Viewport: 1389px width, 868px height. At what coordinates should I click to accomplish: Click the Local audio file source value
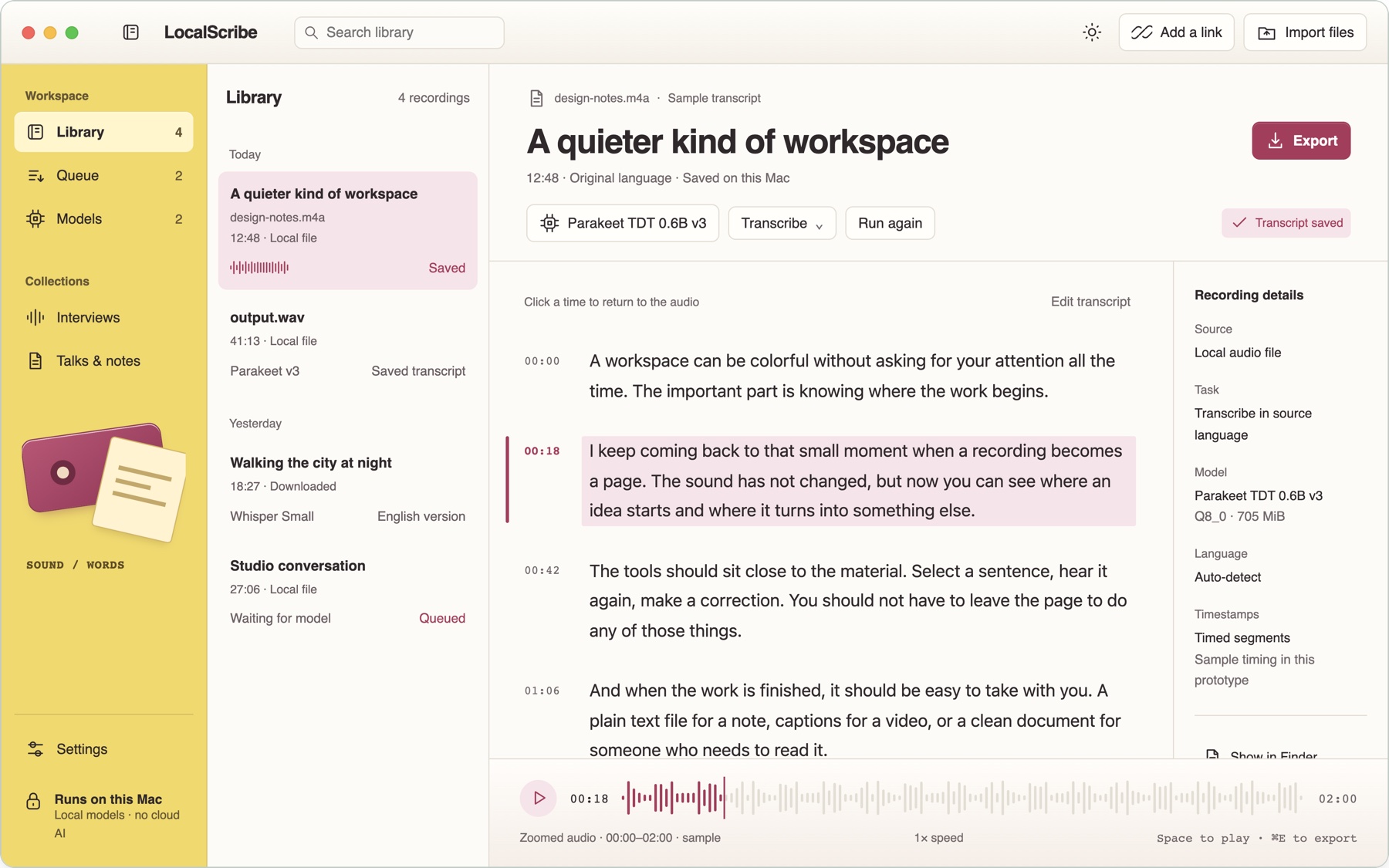[1238, 353]
